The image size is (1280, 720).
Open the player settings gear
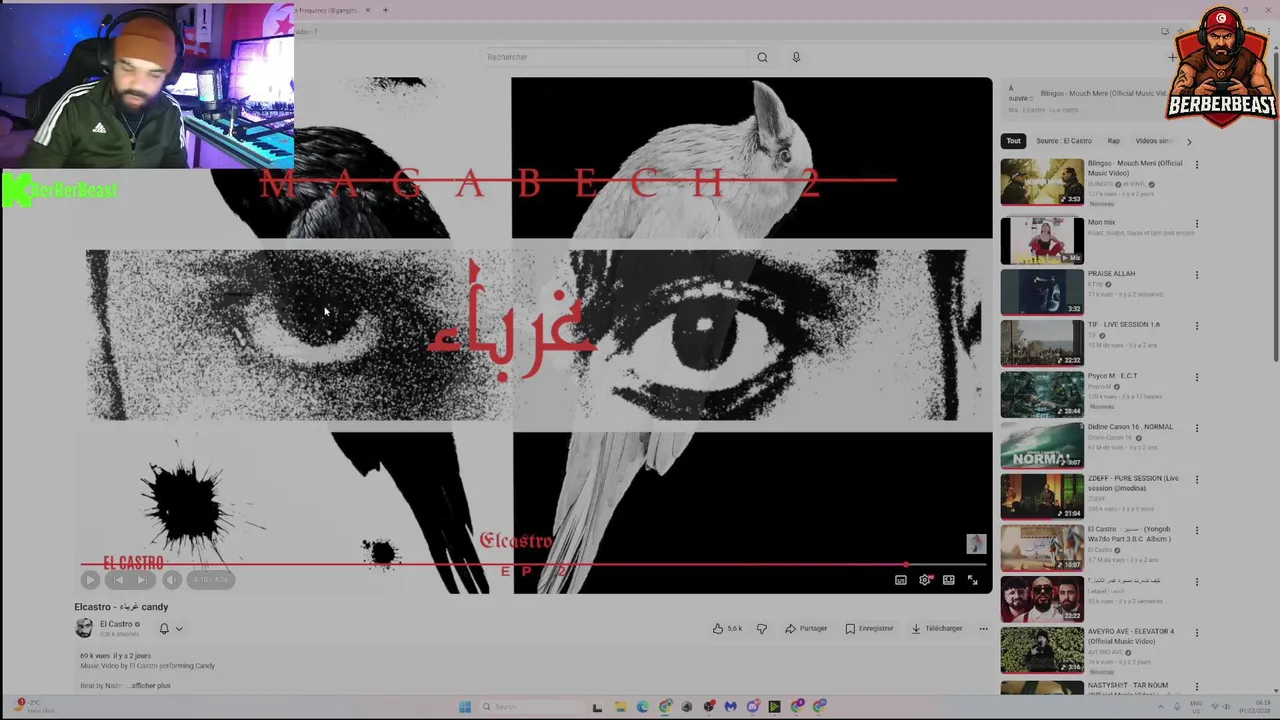[x=925, y=580]
